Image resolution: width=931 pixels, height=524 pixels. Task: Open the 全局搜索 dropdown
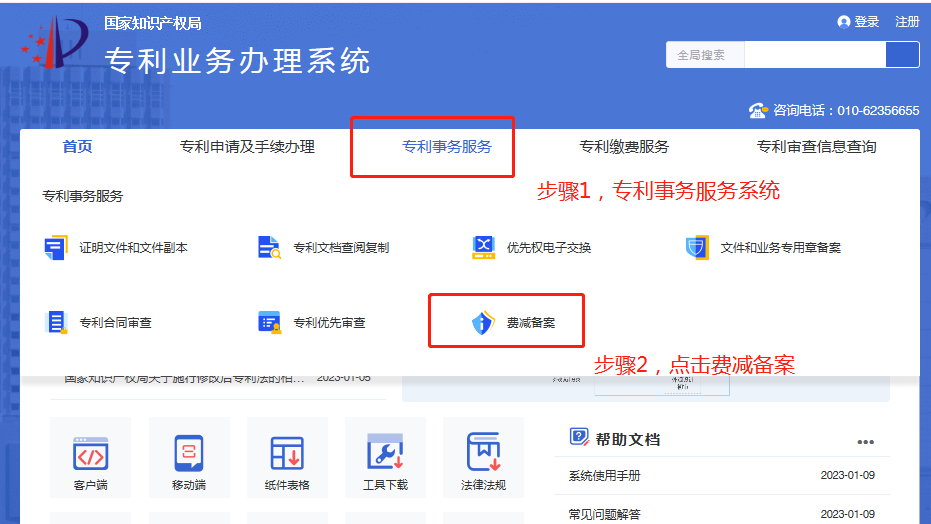click(x=705, y=55)
